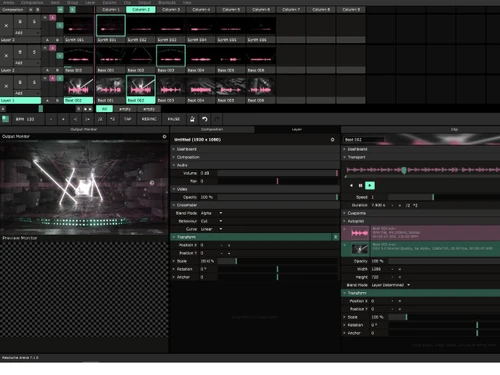Switch to the Layer tab
Screen dimensions: 500x375
tap(297, 129)
